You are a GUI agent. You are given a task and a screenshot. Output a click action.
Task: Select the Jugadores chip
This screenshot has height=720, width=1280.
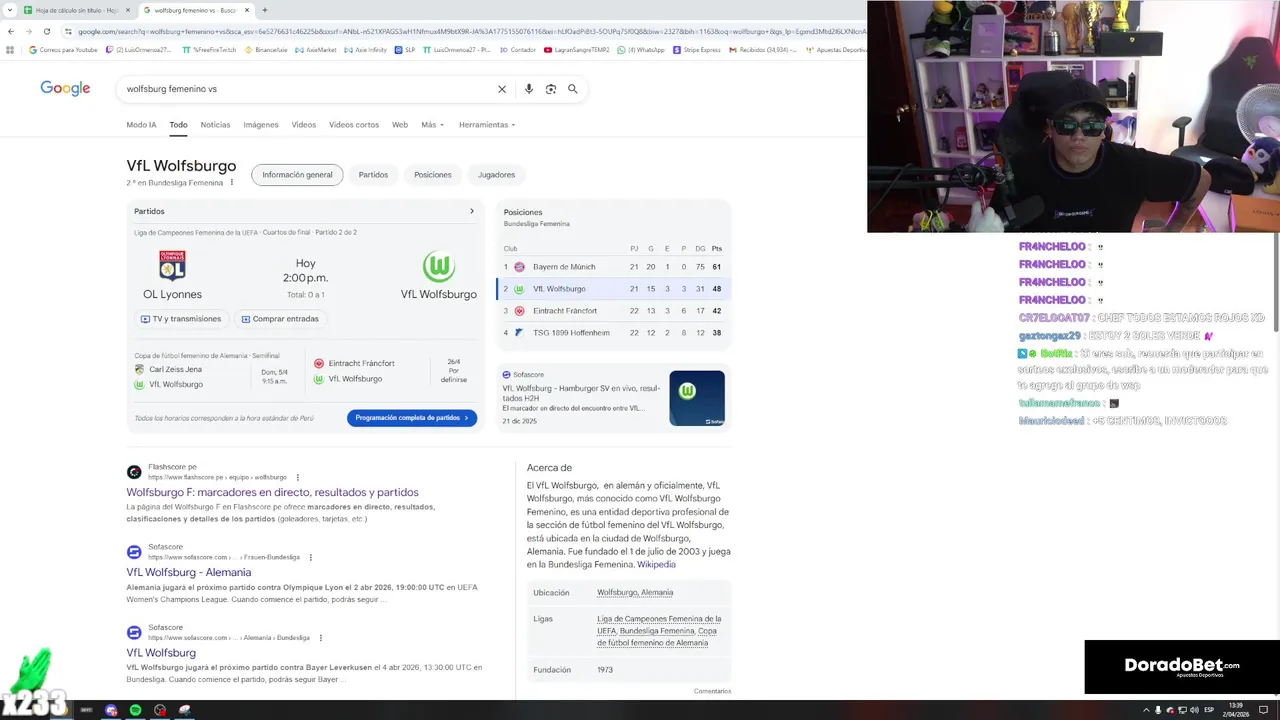[496, 175]
